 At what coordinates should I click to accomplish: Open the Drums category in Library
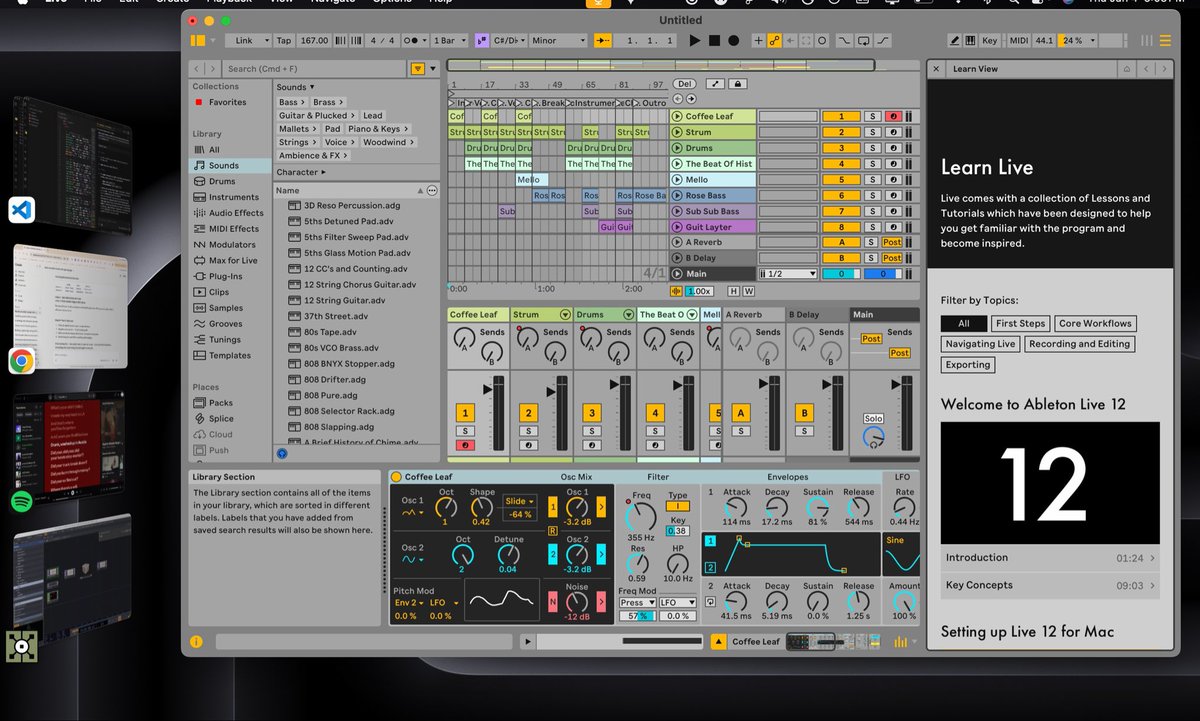click(x=222, y=181)
